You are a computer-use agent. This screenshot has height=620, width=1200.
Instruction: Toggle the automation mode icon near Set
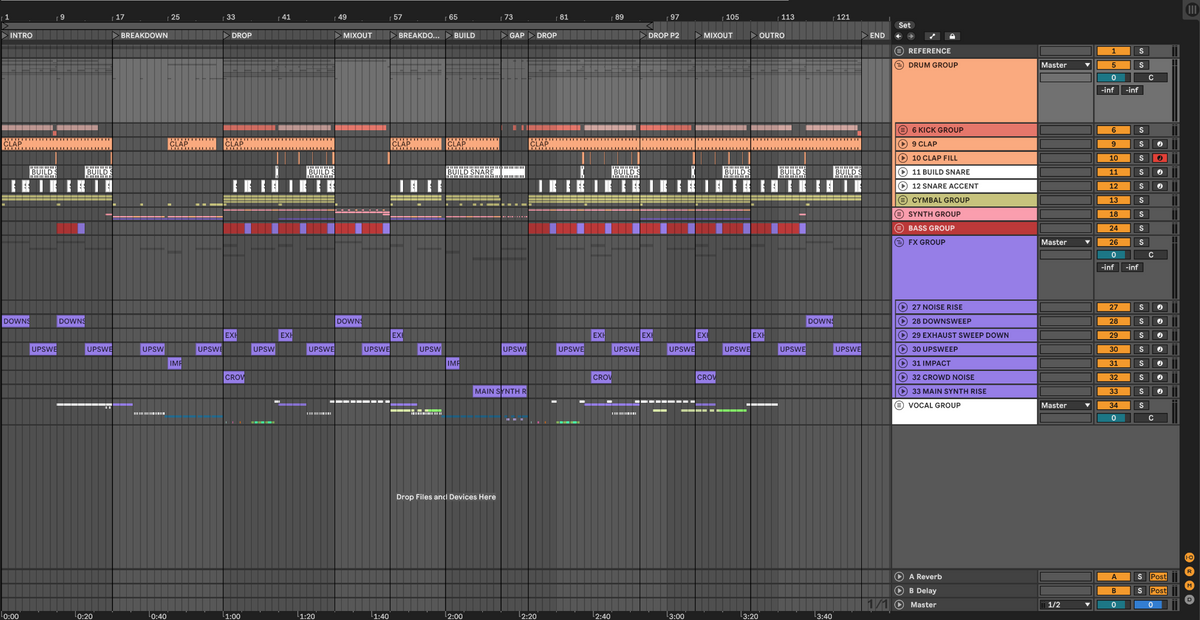[932, 36]
